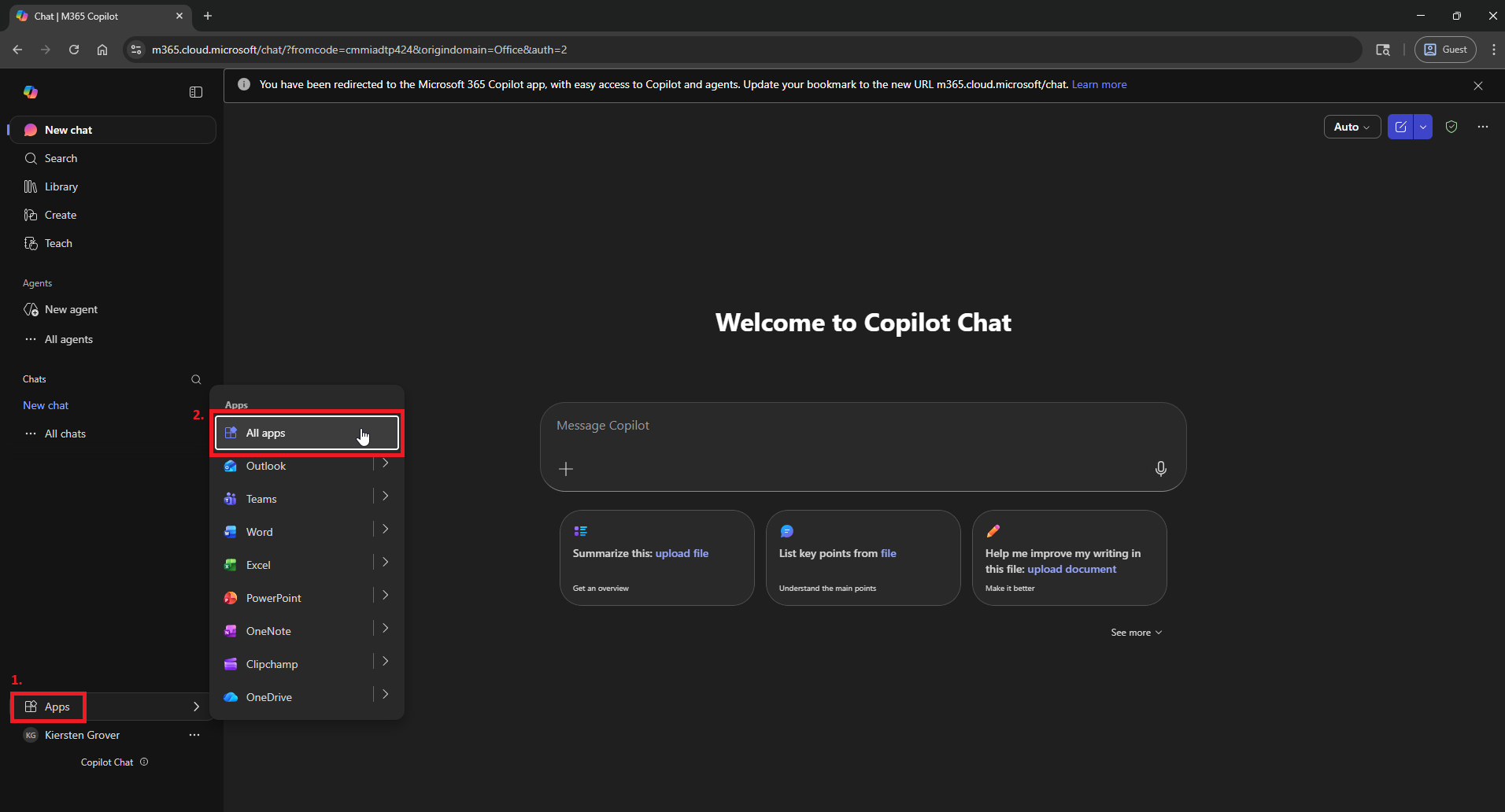1505x812 pixels.
Task: Toggle the sidebar collapse panel icon
Action: click(196, 92)
